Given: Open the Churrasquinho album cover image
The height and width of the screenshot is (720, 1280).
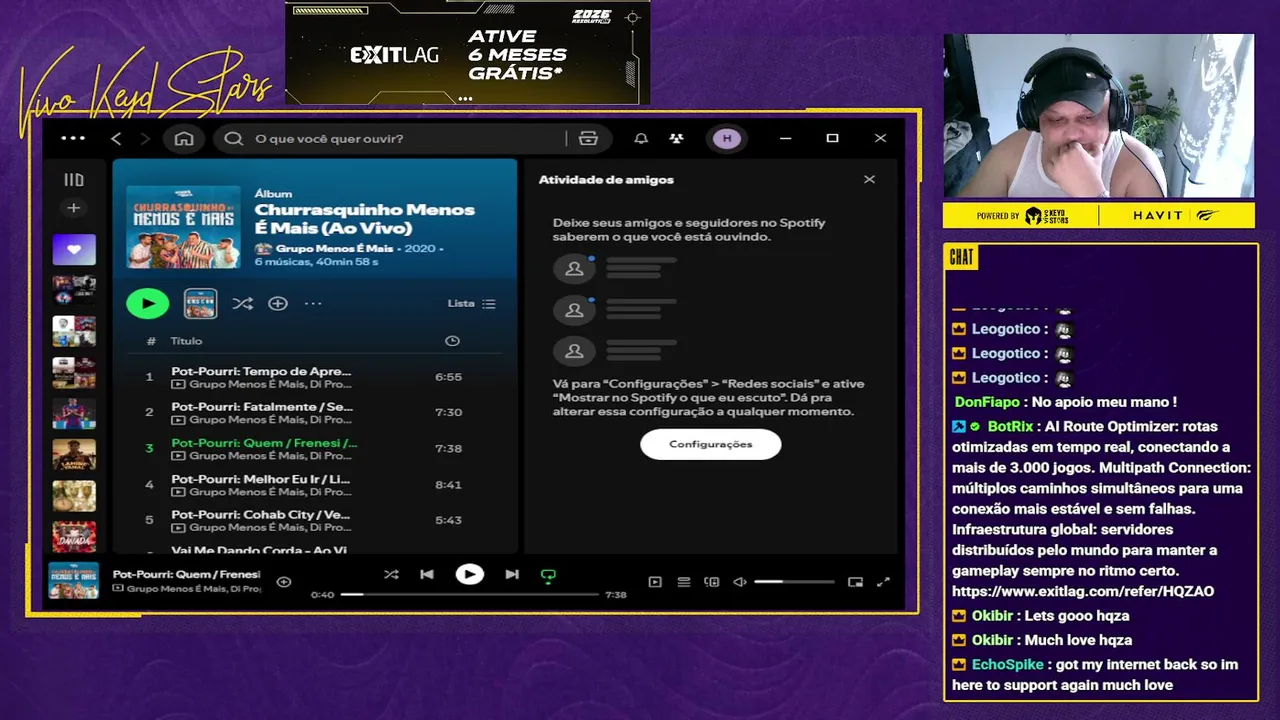Looking at the screenshot, I should point(184,226).
